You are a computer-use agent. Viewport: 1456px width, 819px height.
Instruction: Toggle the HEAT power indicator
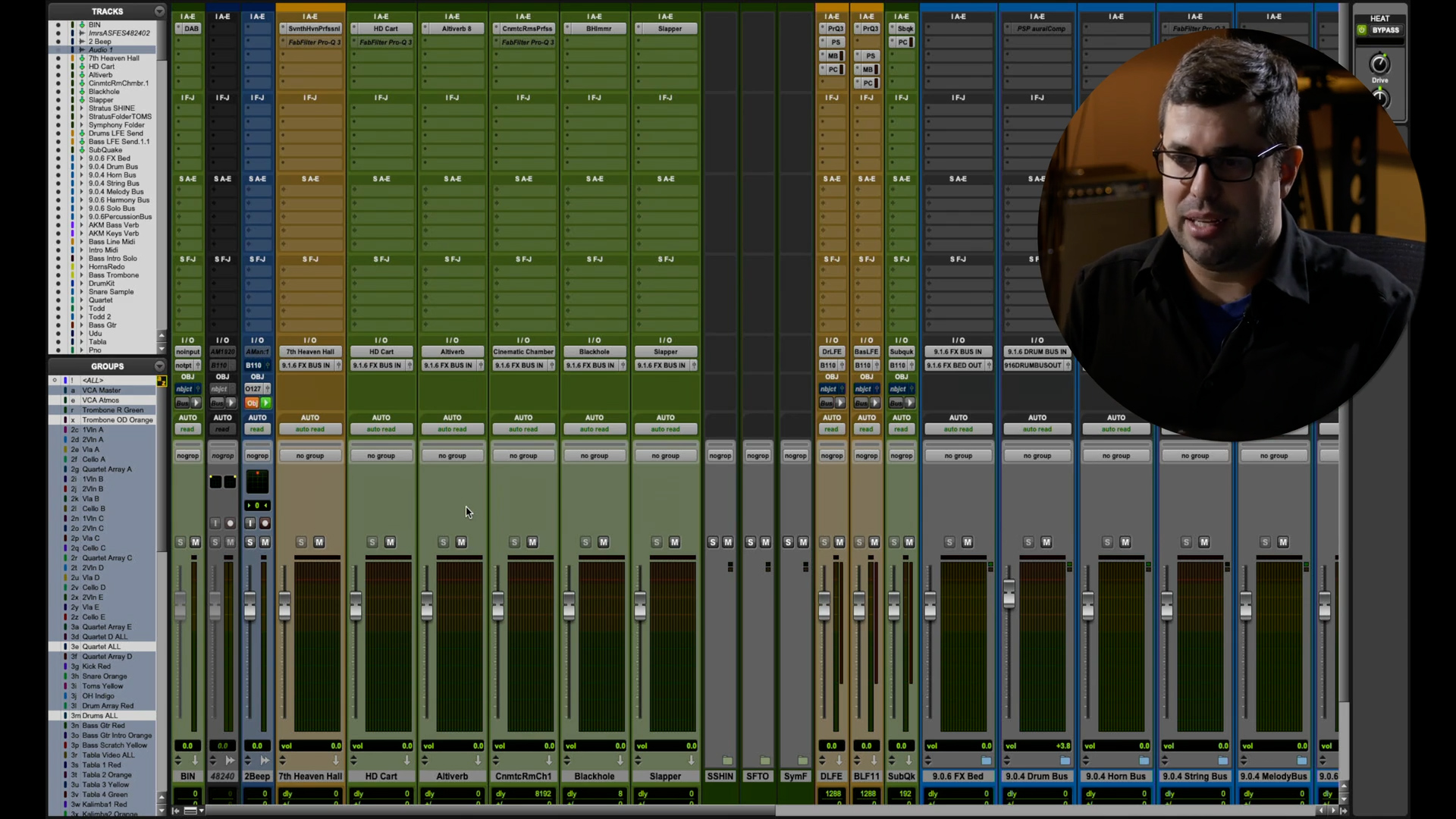(x=1362, y=30)
